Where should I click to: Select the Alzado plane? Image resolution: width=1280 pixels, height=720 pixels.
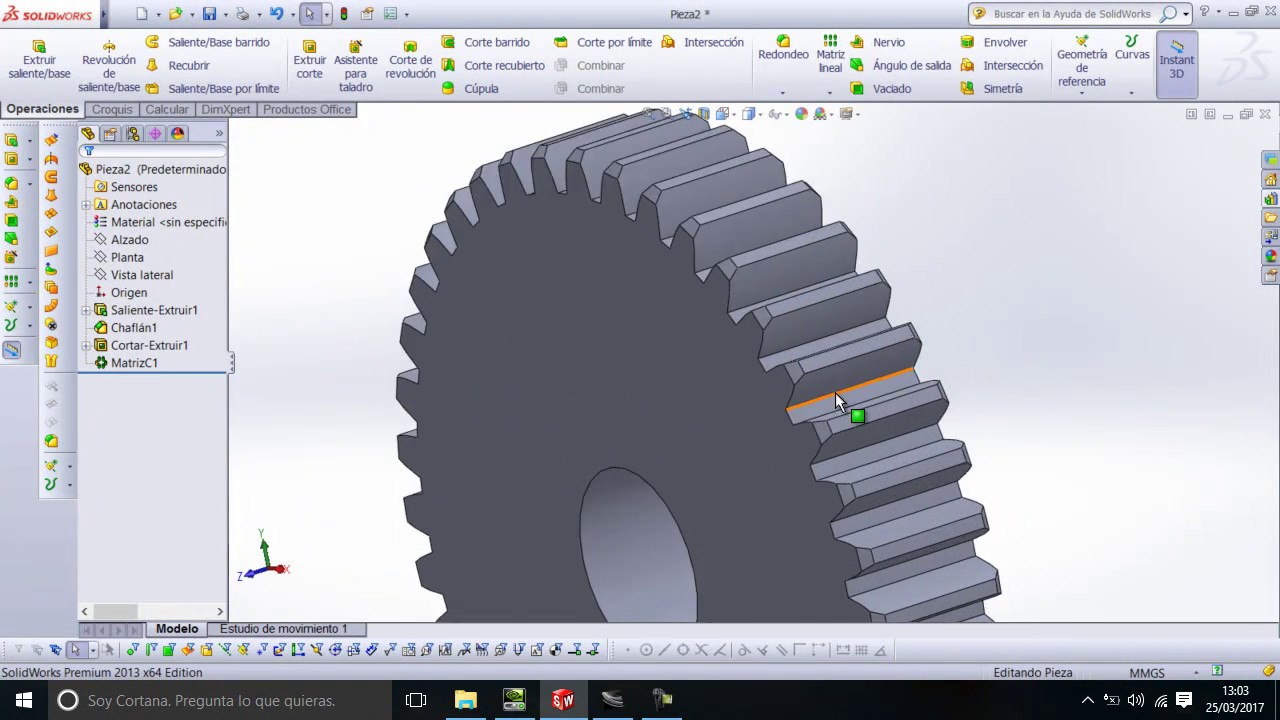(x=129, y=240)
